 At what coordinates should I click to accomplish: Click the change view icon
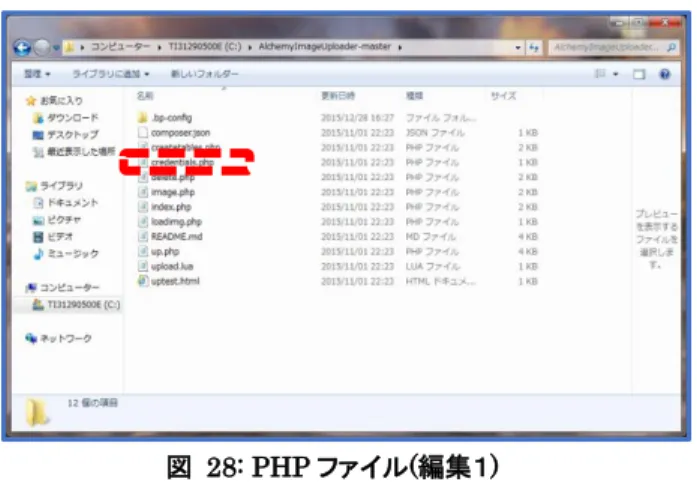pos(600,74)
